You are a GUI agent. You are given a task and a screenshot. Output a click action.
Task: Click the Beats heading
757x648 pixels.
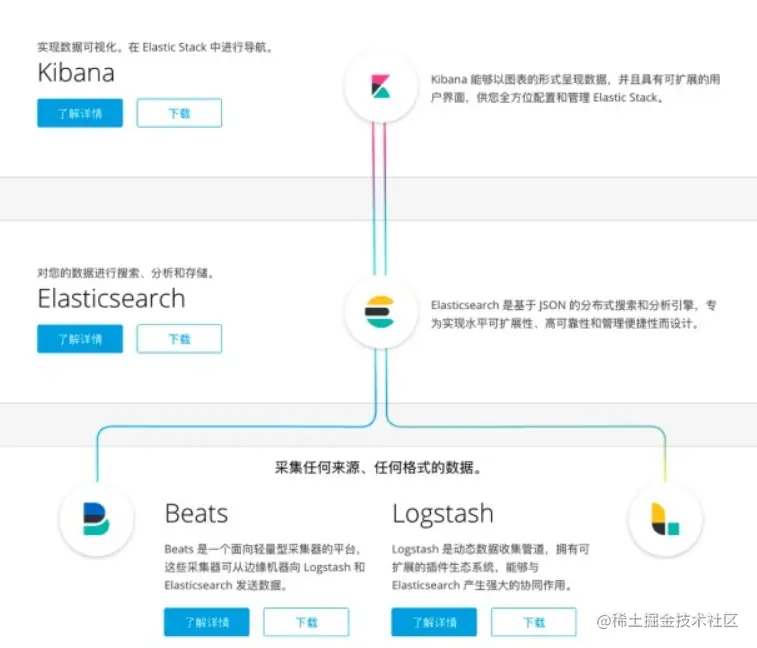click(196, 513)
